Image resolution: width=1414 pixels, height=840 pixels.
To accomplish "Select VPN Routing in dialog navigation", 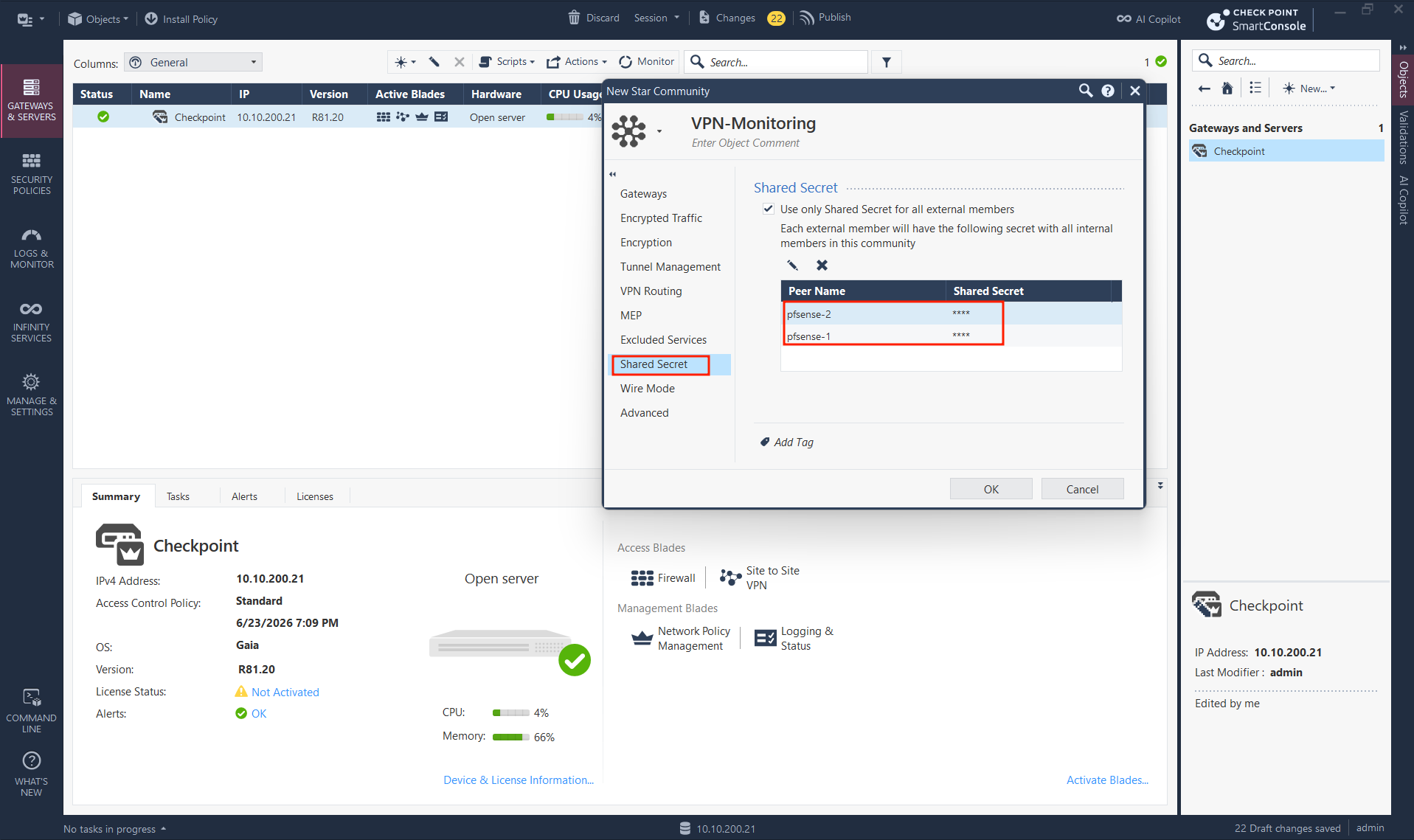I will pos(651,291).
